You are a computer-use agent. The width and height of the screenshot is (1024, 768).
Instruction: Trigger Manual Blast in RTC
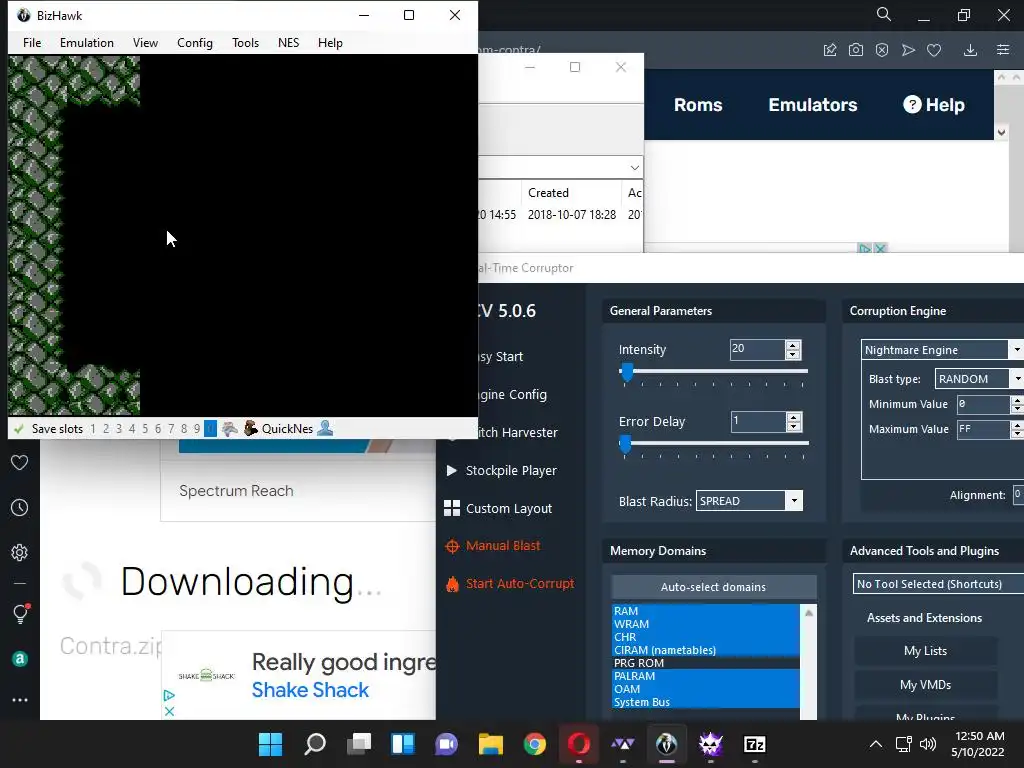pyautogui.click(x=492, y=546)
